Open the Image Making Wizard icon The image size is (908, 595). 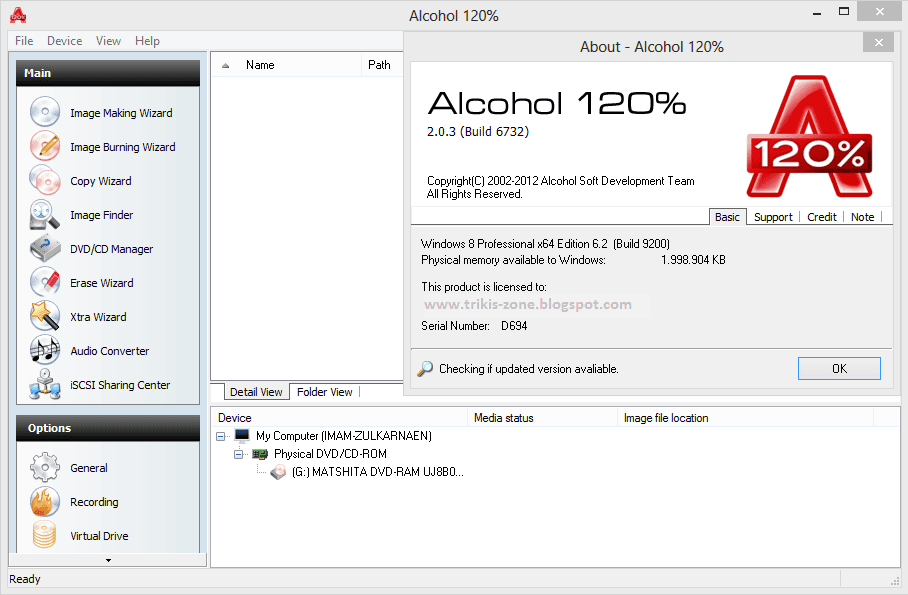click(45, 112)
